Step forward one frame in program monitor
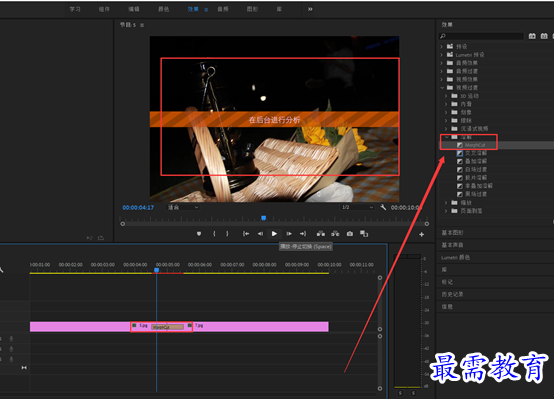The width and height of the screenshot is (554, 399). click(289, 234)
